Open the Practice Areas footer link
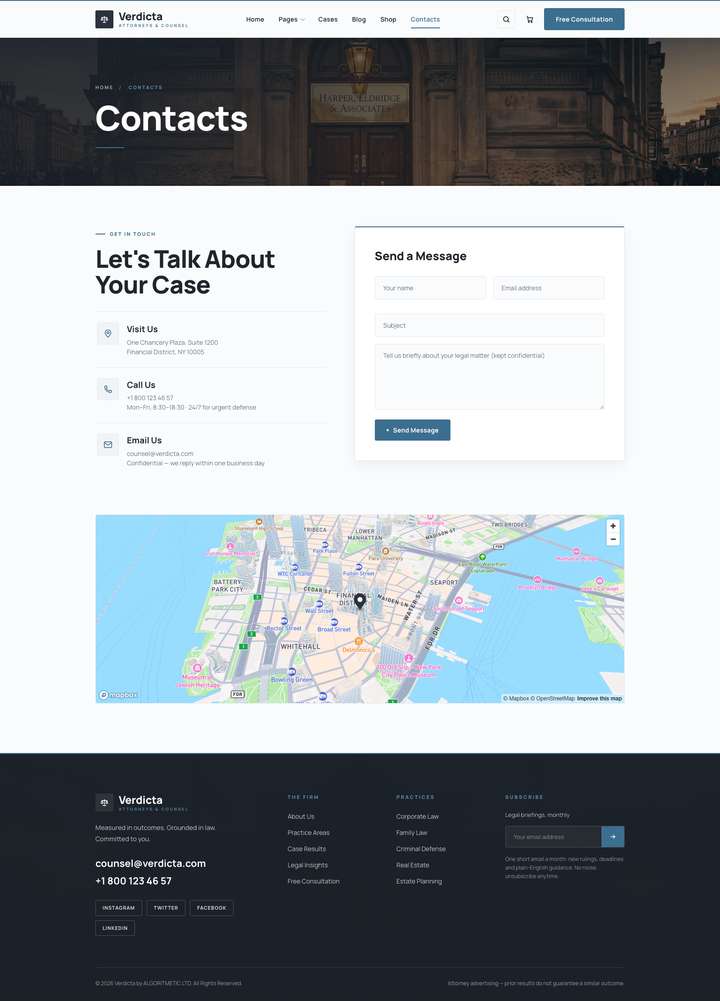This screenshot has height=1001, width=720. click(x=308, y=832)
